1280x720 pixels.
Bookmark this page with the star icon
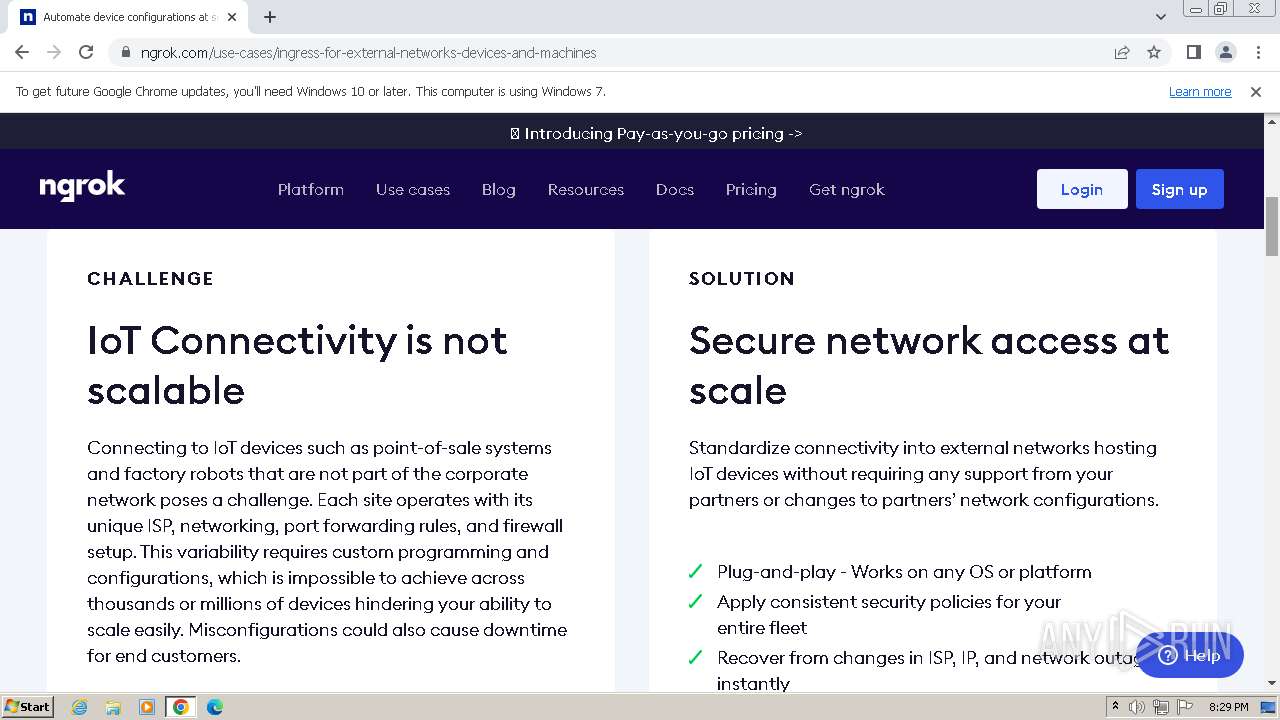click(x=1154, y=52)
